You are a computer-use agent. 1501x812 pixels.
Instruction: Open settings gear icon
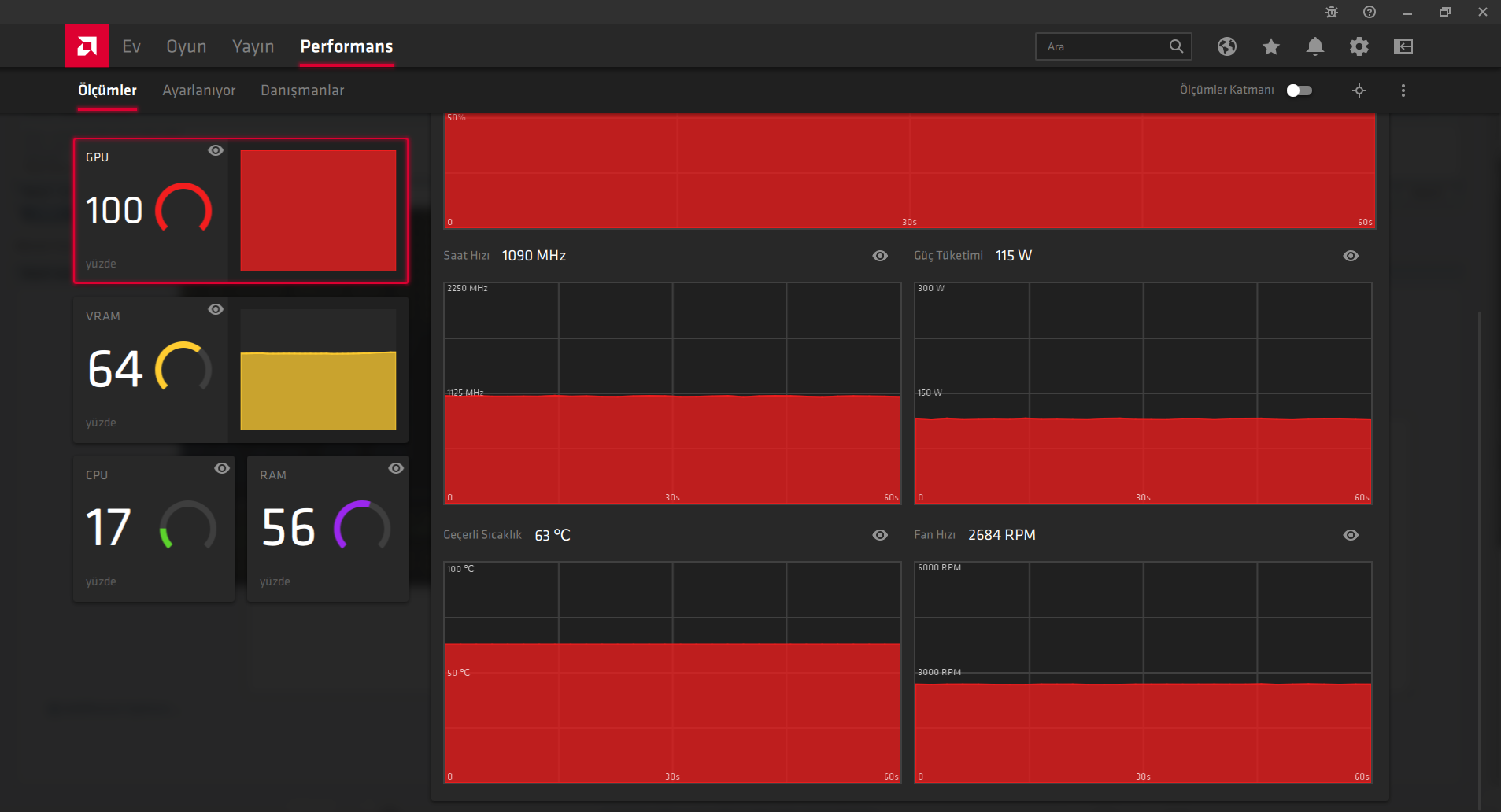click(x=1359, y=46)
